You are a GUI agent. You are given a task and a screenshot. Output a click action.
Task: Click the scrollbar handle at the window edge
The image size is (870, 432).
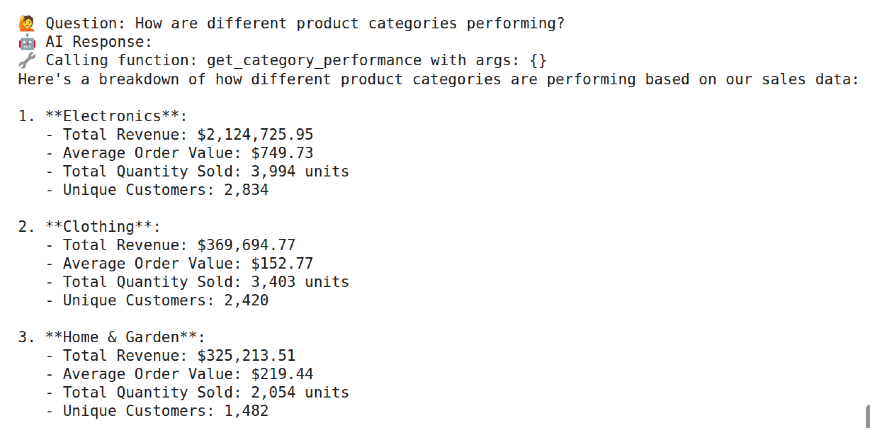point(867,417)
